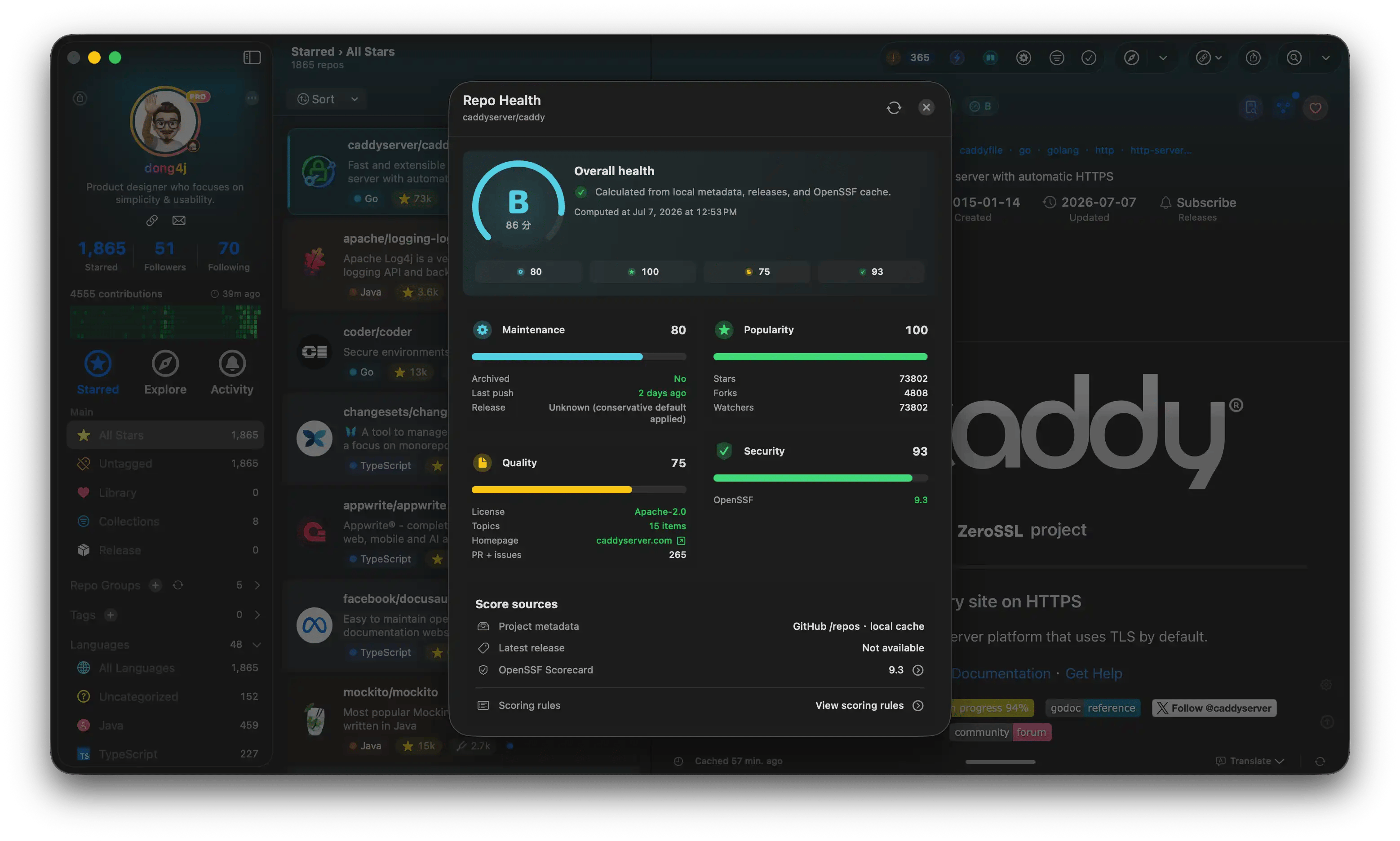Image resolution: width=1400 pixels, height=841 pixels.
Task: Open the gear settings toolbar icon
Action: [x=1023, y=57]
